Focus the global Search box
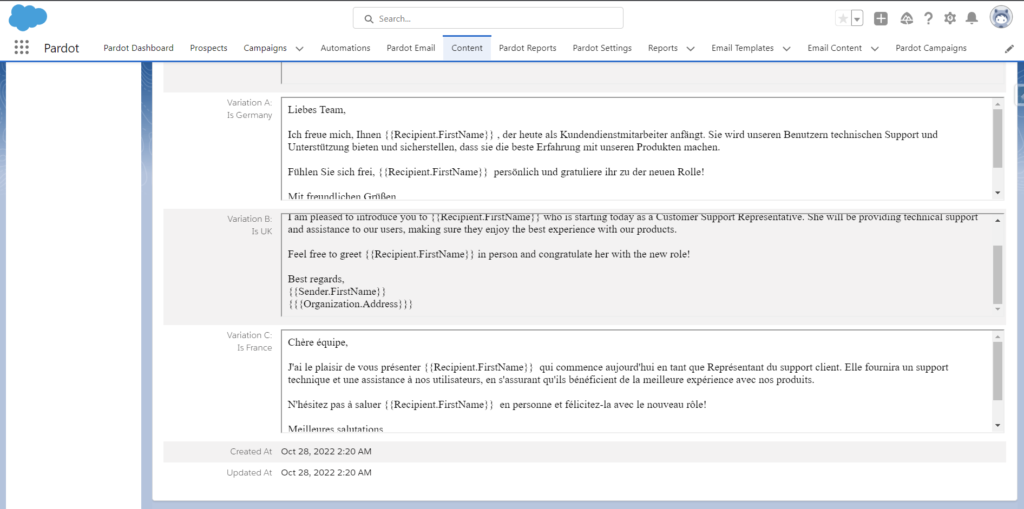Viewport: 1024px width, 509px height. click(x=488, y=19)
